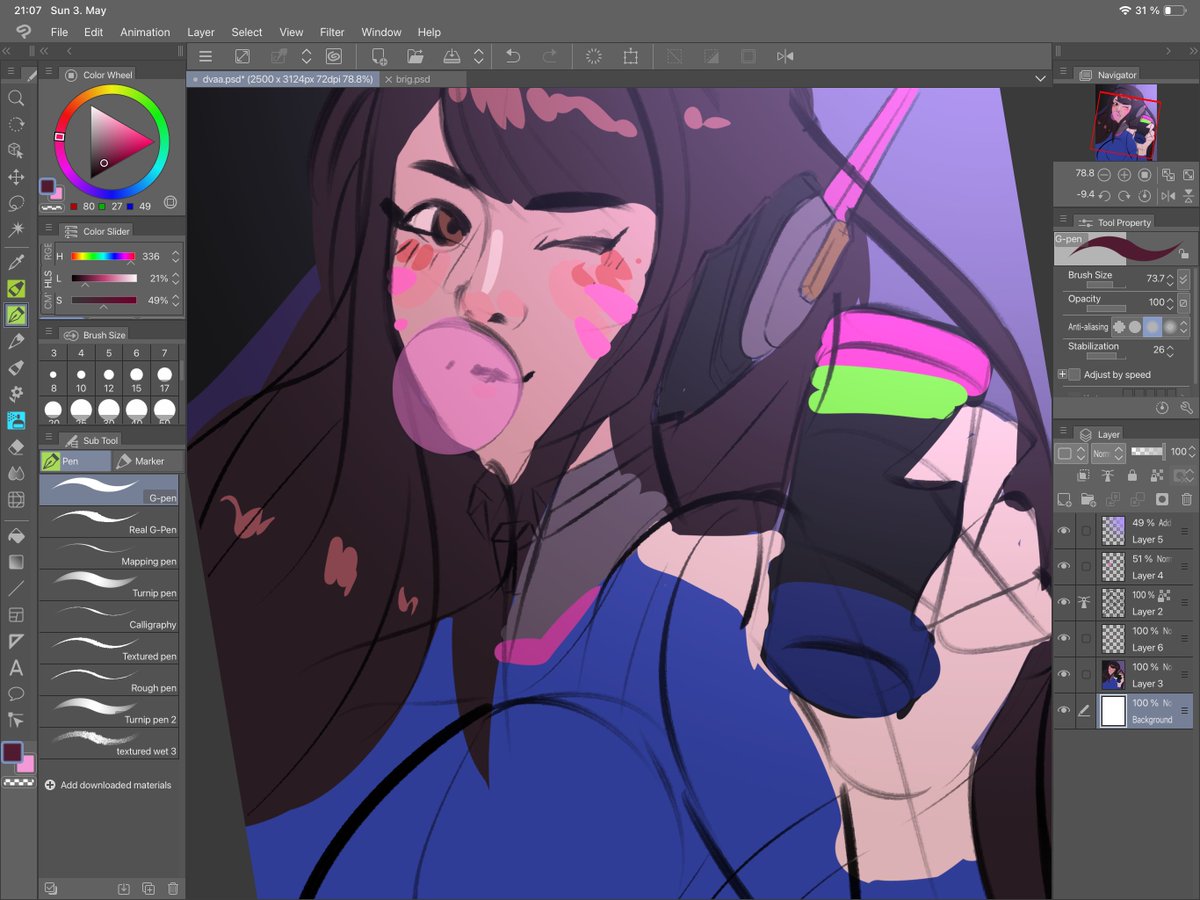Select the Move layer tool
1200x900 pixels.
click(x=16, y=177)
